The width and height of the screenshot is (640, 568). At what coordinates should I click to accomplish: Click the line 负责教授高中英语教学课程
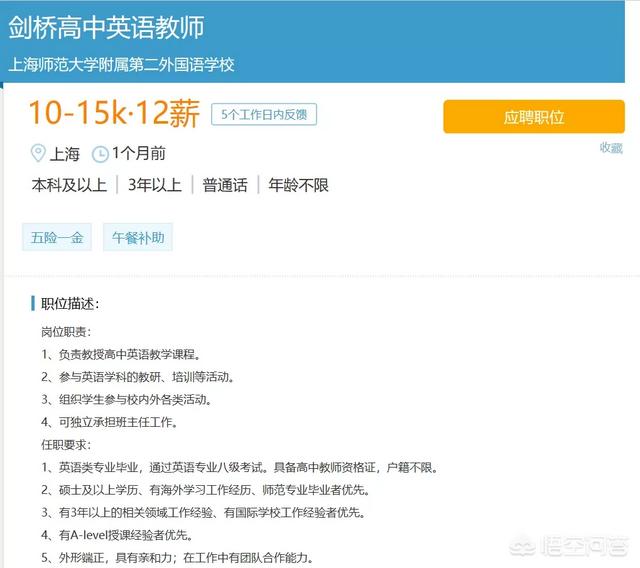(121, 354)
